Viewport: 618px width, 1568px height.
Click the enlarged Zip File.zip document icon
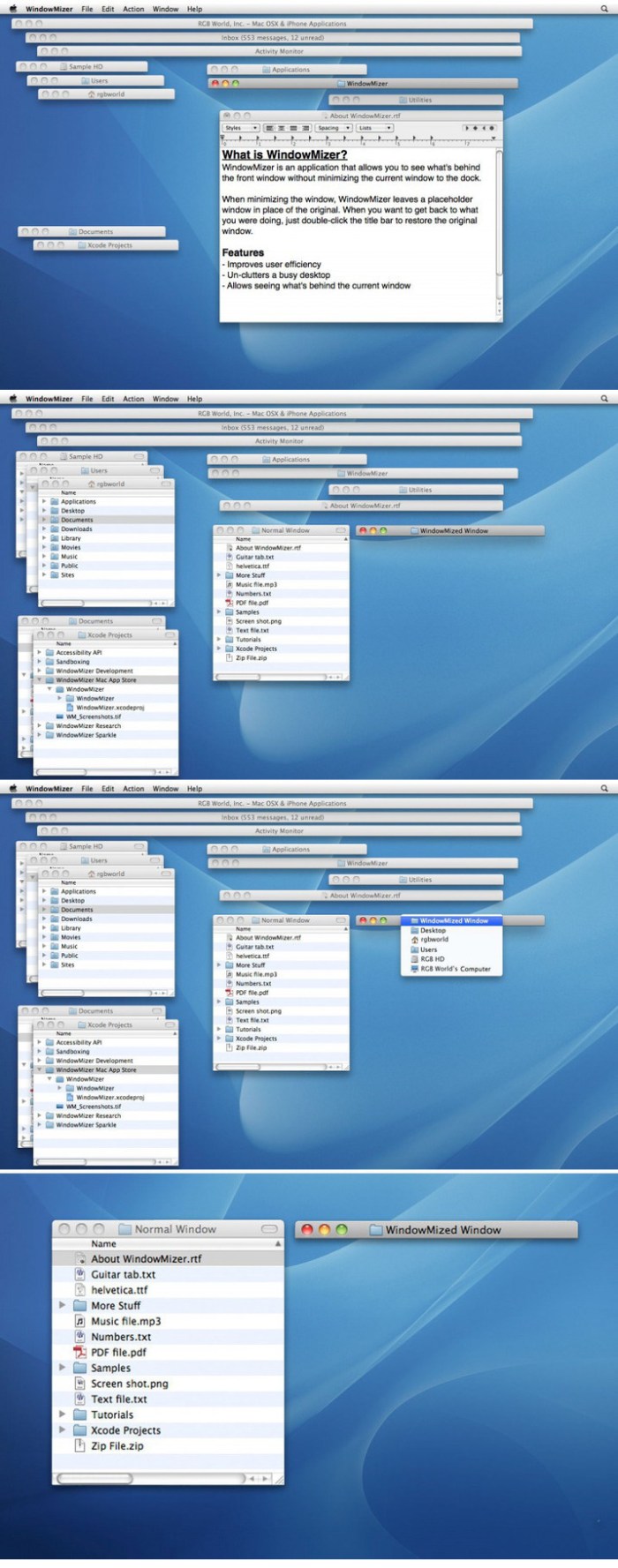coord(80,1445)
